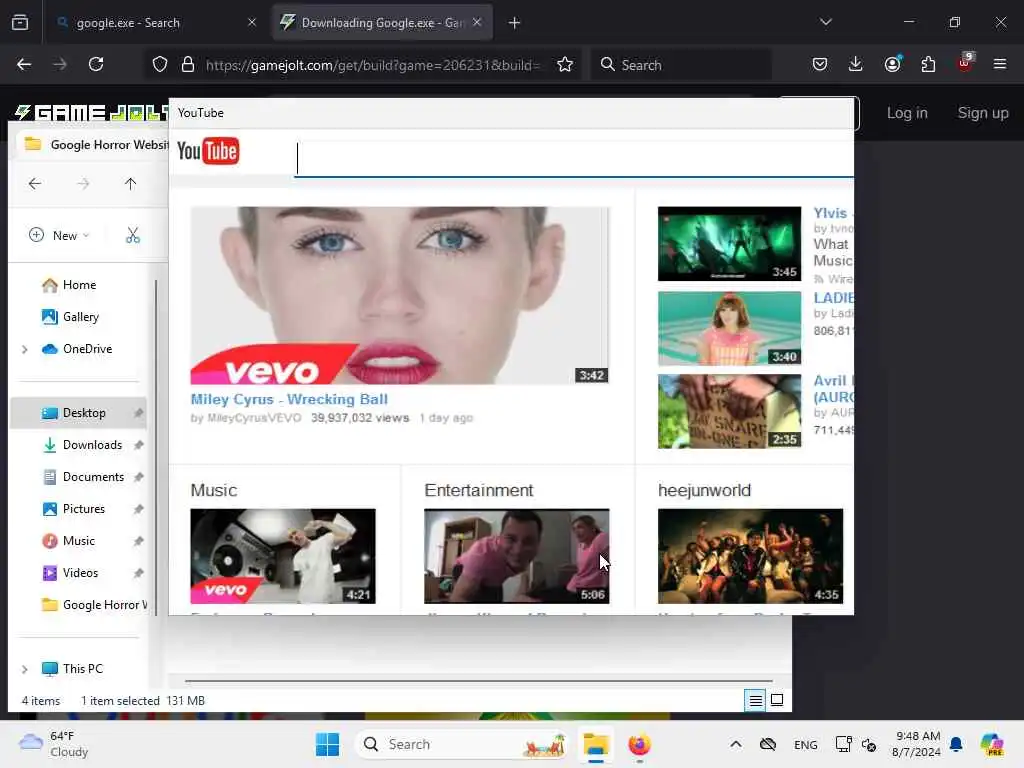Switch to details view in File Explorer
Screen dimensions: 1024x768
(755, 700)
